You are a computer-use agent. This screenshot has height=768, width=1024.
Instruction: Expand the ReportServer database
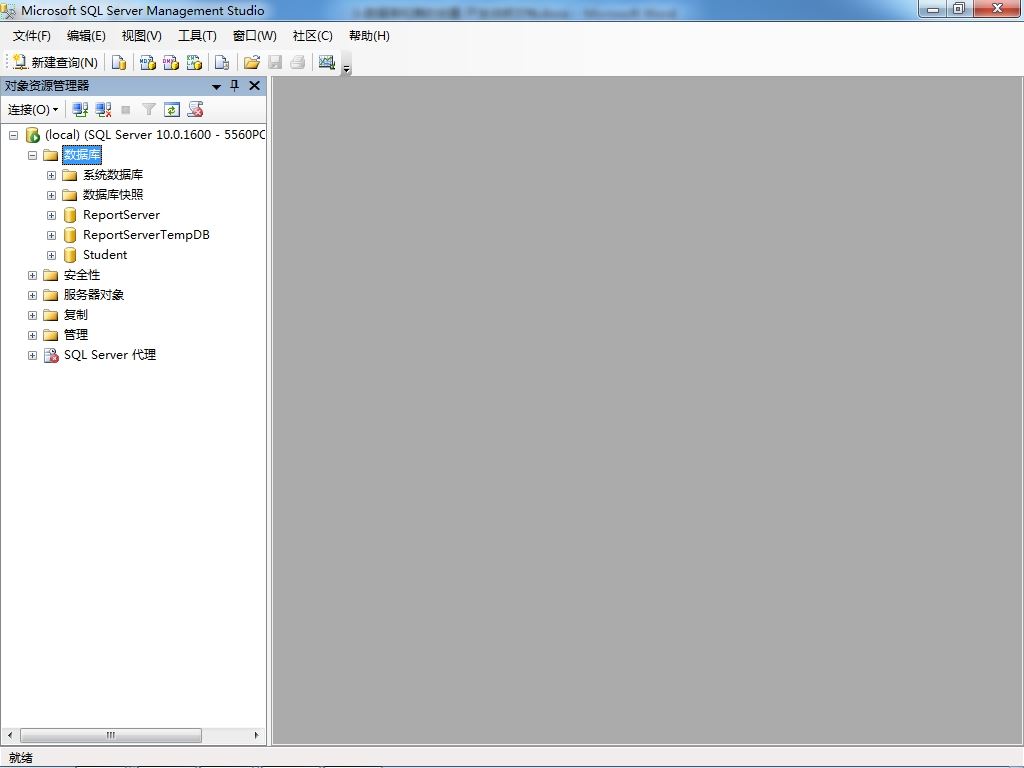click(x=51, y=216)
